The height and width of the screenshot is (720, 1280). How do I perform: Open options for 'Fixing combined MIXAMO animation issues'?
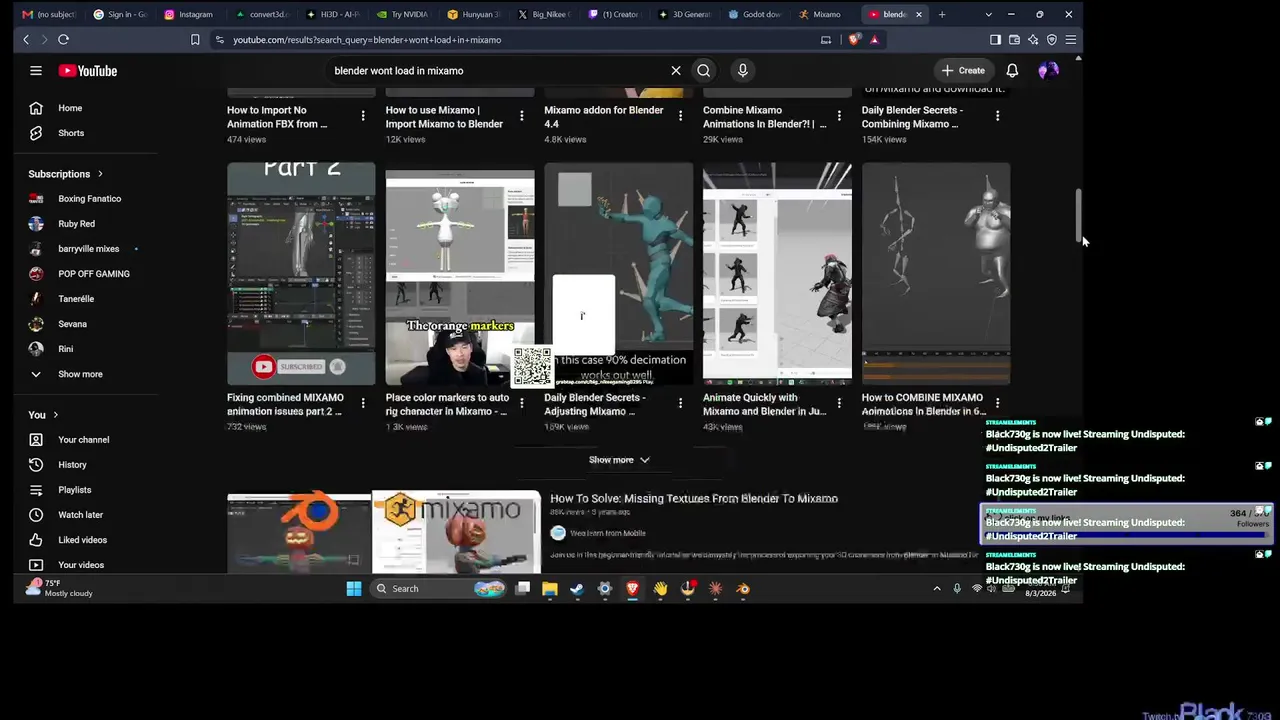click(363, 403)
